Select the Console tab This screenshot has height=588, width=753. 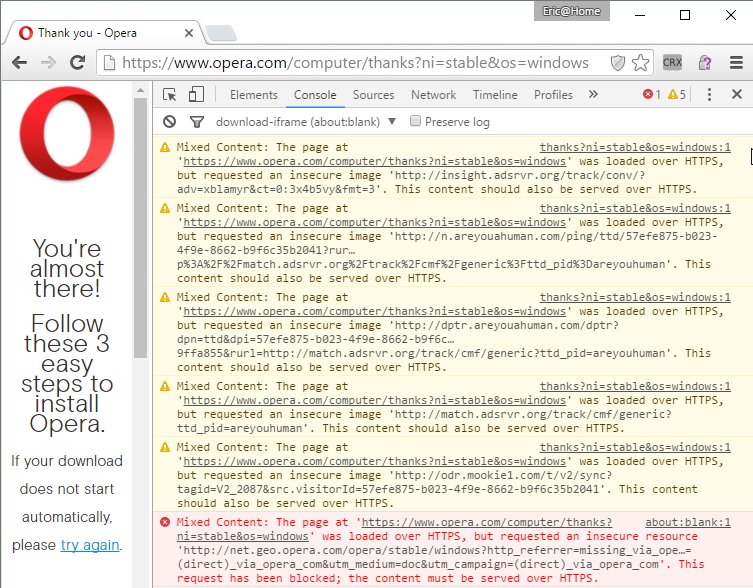pyautogui.click(x=315, y=95)
